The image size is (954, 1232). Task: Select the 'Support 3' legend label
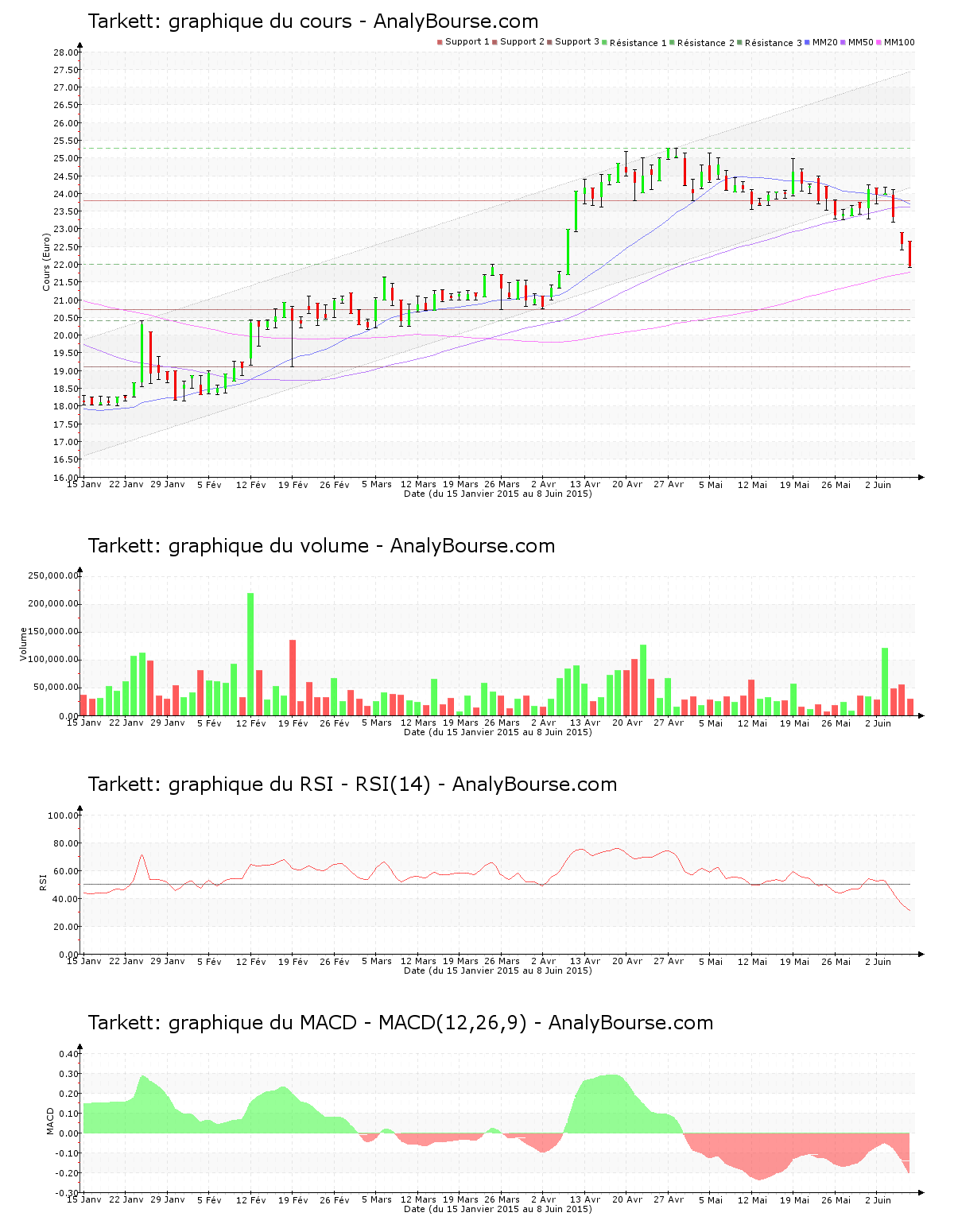point(577,42)
